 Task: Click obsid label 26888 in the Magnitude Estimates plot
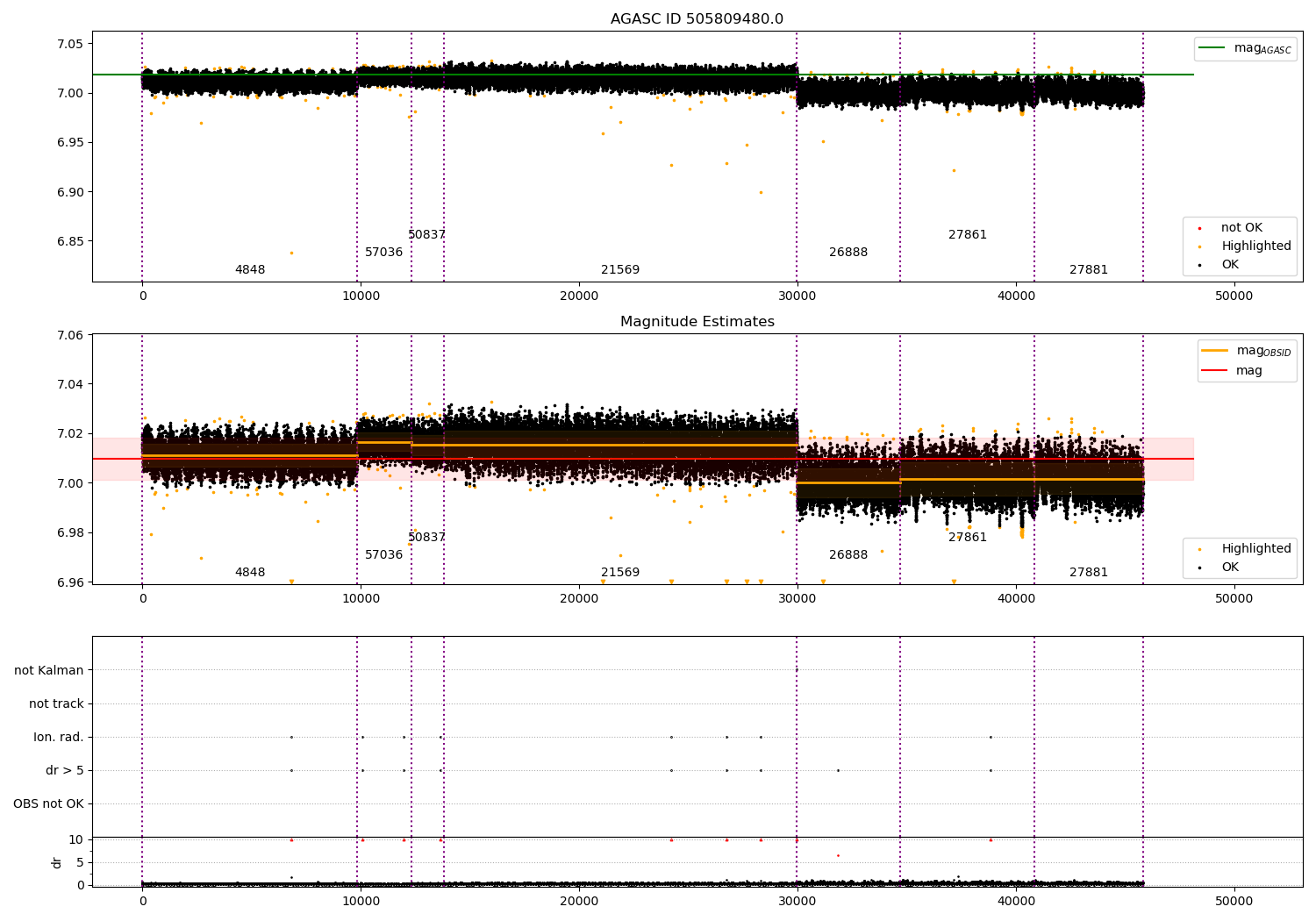point(848,555)
